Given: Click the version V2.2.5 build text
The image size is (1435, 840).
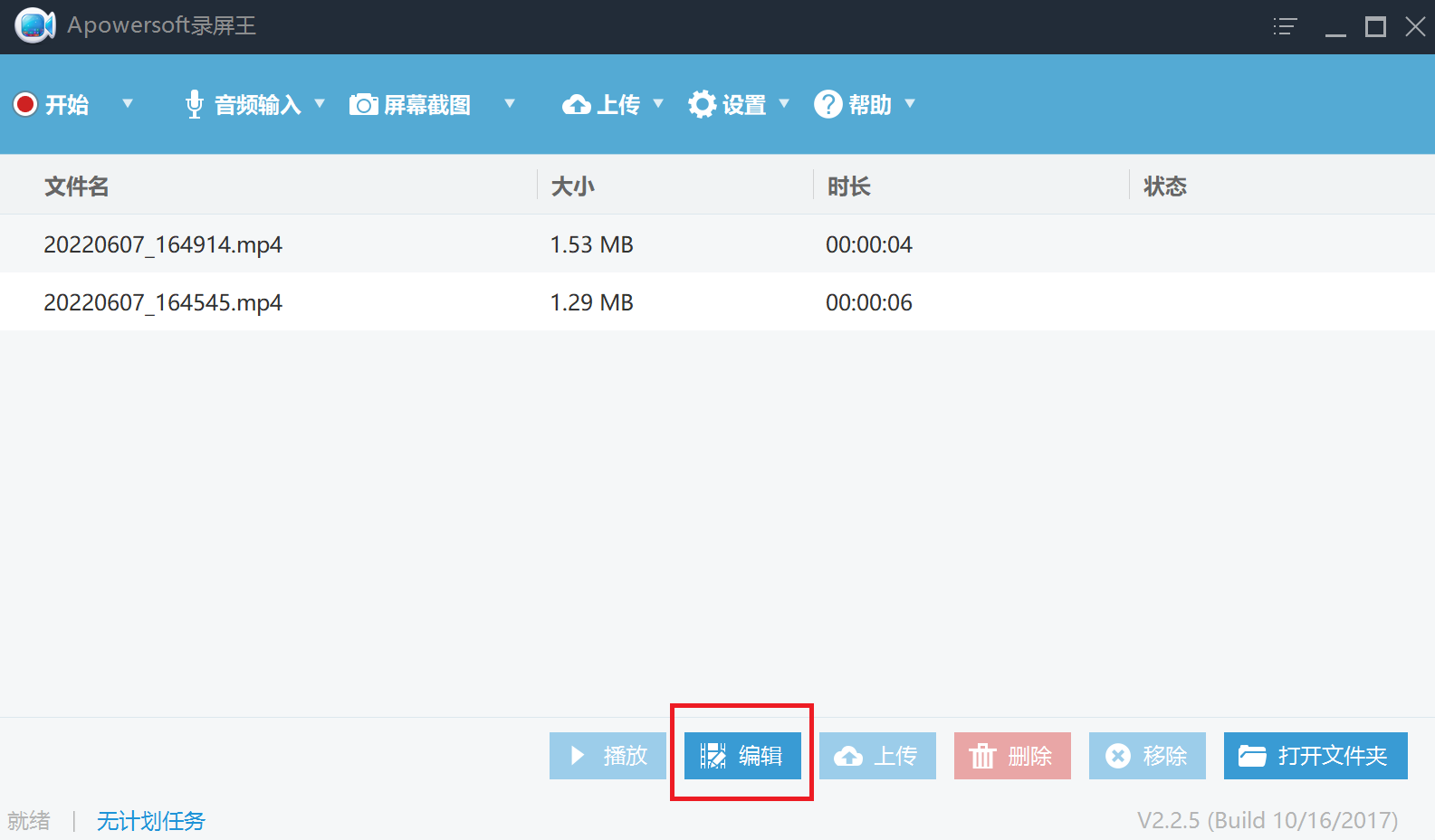Looking at the screenshot, I should point(1268,820).
